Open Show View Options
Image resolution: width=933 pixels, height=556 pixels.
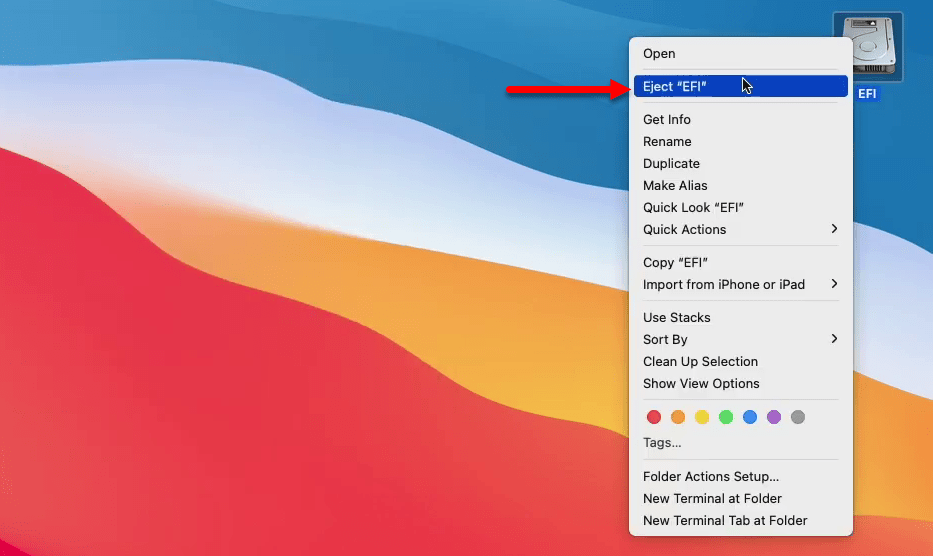tap(741, 384)
